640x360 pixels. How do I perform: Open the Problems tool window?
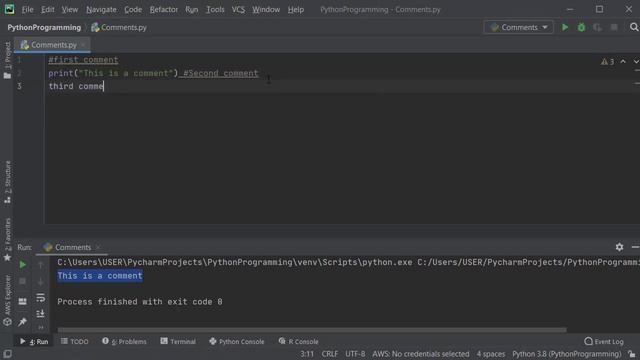pyautogui.click(x=124, y=341)
